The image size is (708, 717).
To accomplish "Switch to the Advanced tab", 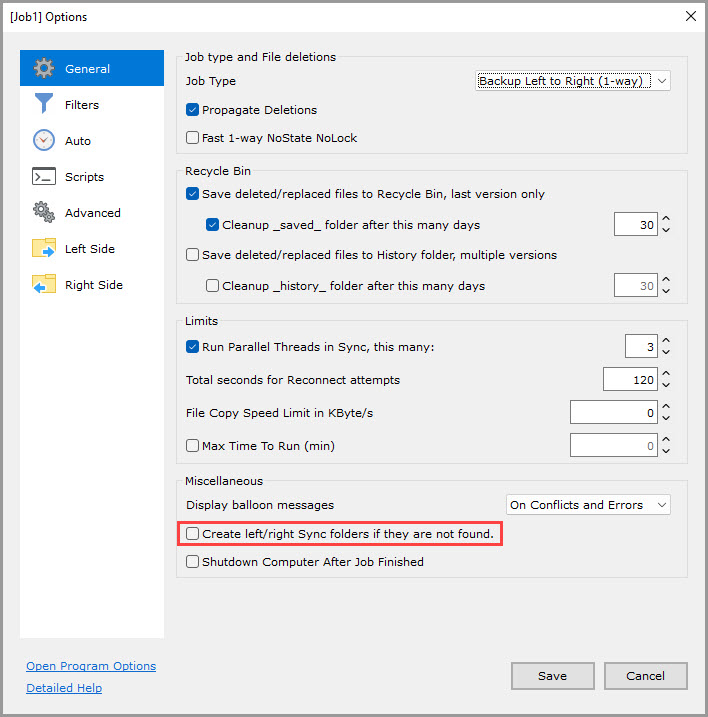I will (x=93, y=213).
